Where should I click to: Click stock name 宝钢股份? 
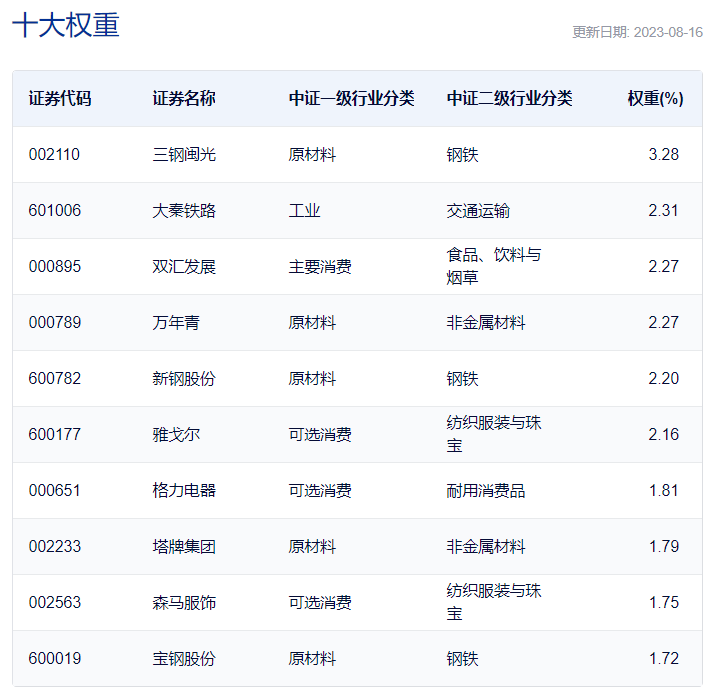[184, 658]
